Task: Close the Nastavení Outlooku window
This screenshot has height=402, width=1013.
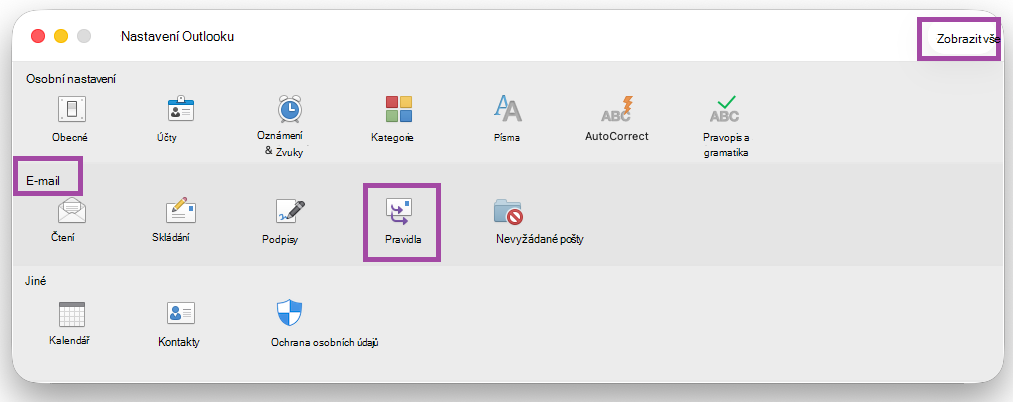Action: coord(38,36)
